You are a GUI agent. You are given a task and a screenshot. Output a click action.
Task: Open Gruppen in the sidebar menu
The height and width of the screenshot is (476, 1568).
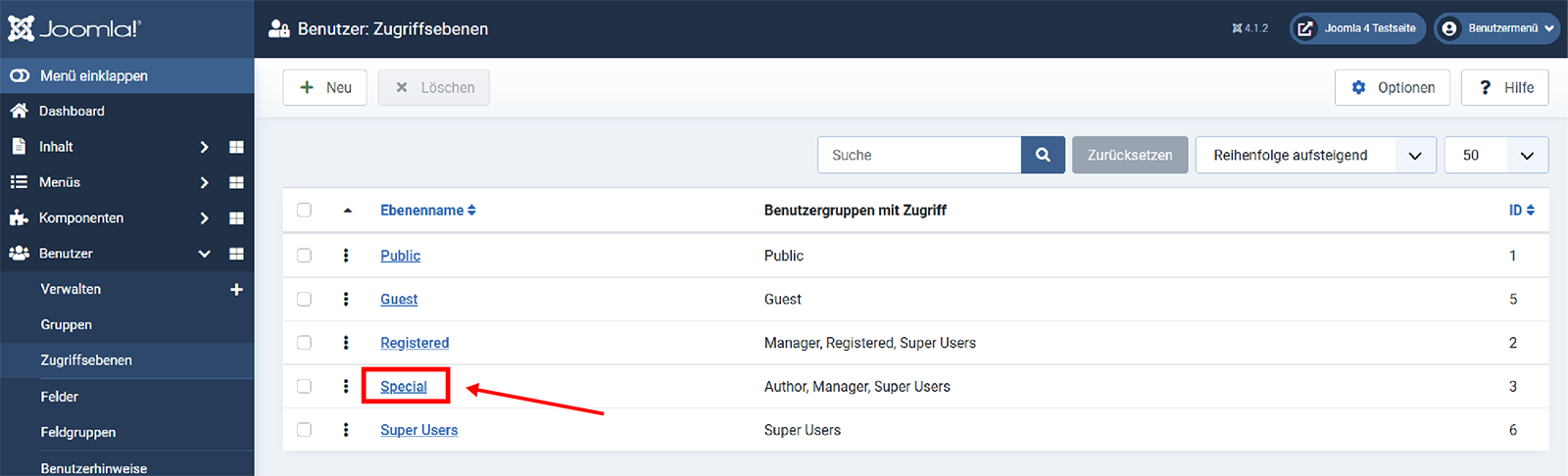pos(67,324)
